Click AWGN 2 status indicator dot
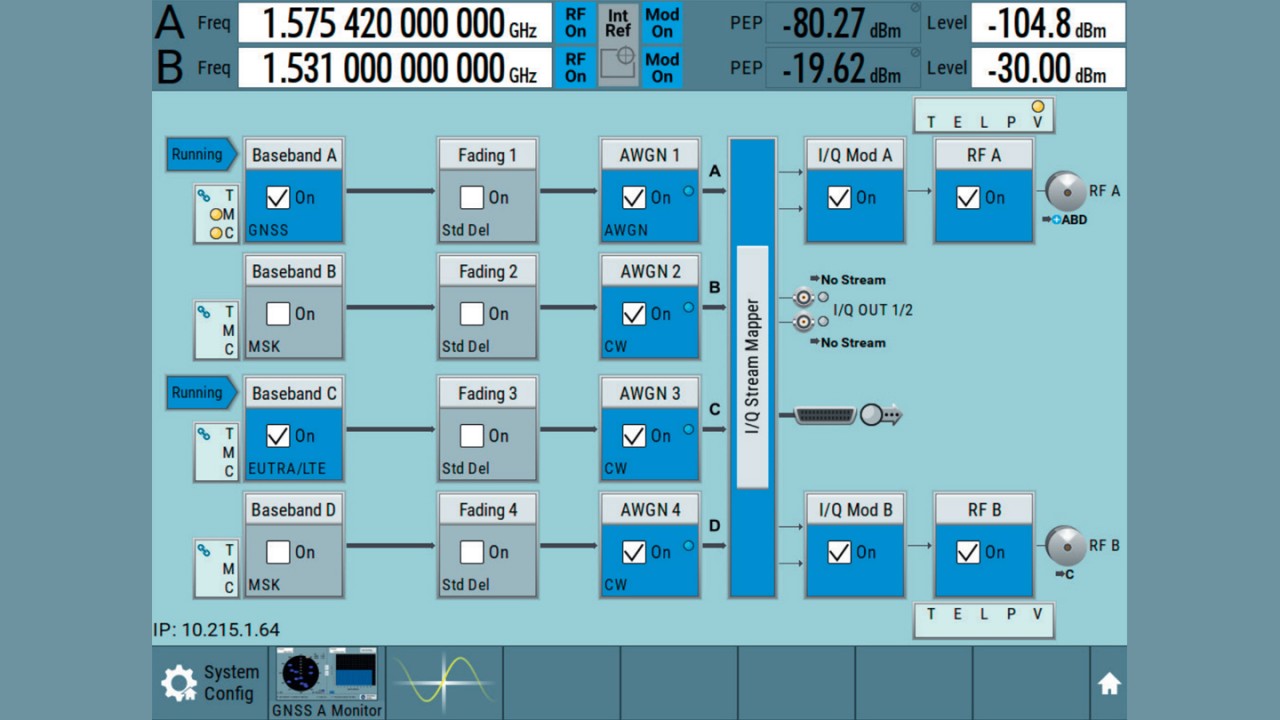 point(688,307)
